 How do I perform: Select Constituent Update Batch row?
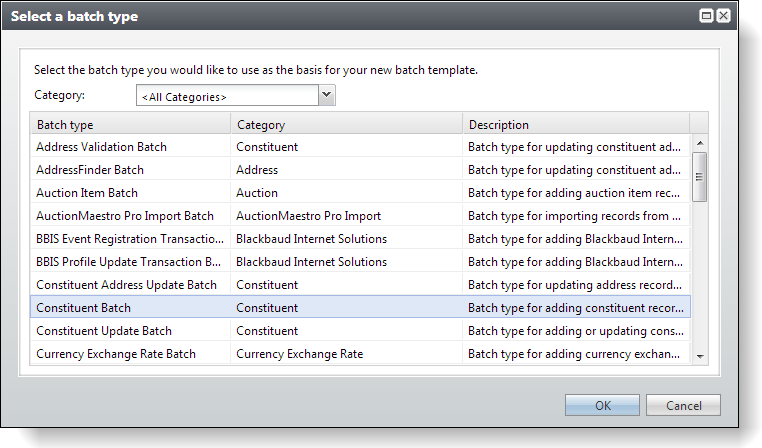point(360,330)
